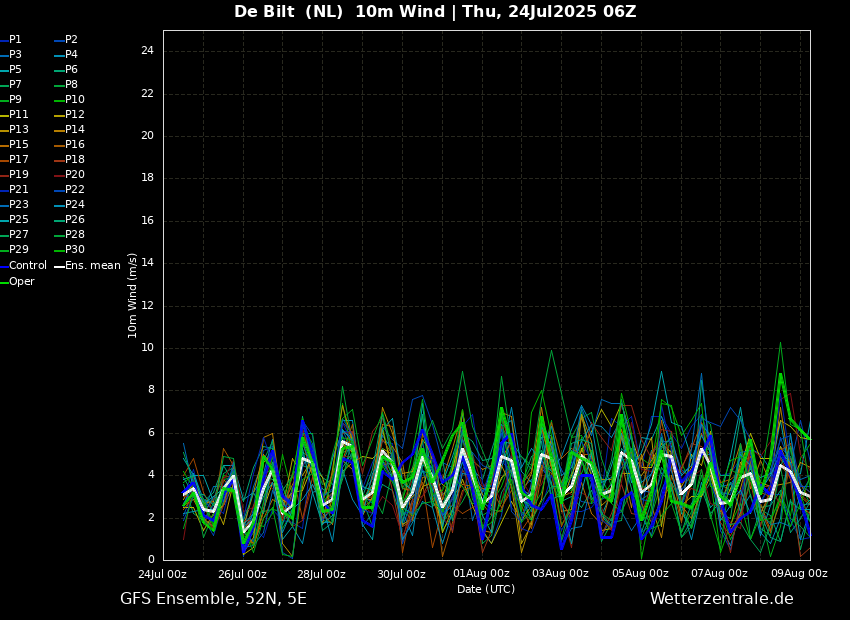This screenshot has width=850, height=620.
Task: Select the P2 legend entry
Action: (x=71, y=40)
